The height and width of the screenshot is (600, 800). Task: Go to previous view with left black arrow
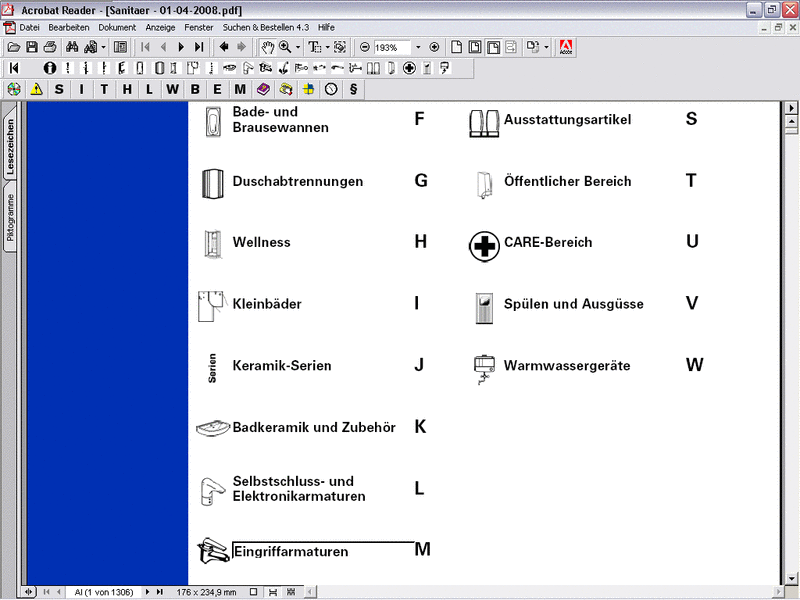pos(223,47)
